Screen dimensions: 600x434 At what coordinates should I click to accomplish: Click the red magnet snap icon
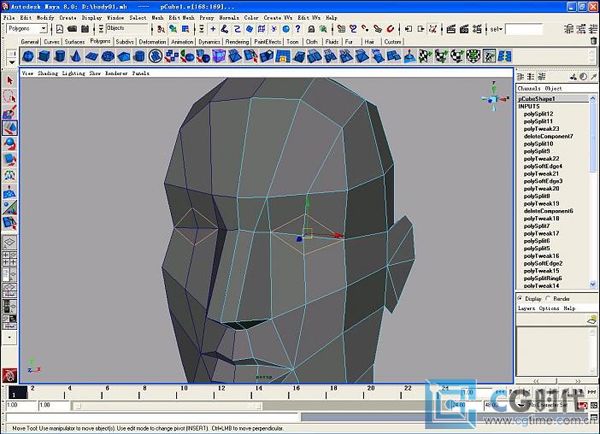[x=390, y=29]
